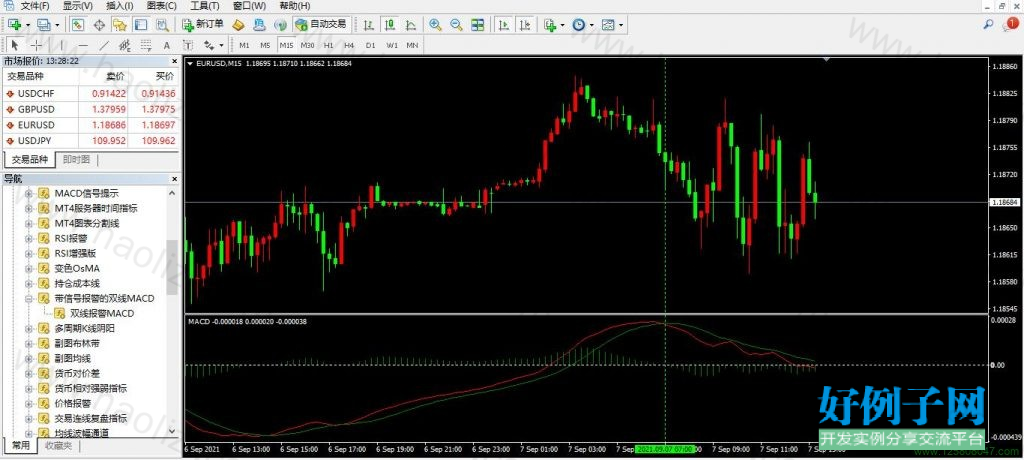The width and height of the screenshot is (1024, 460).
Task: Click the templates icon
Action: [x=608, y=25]
